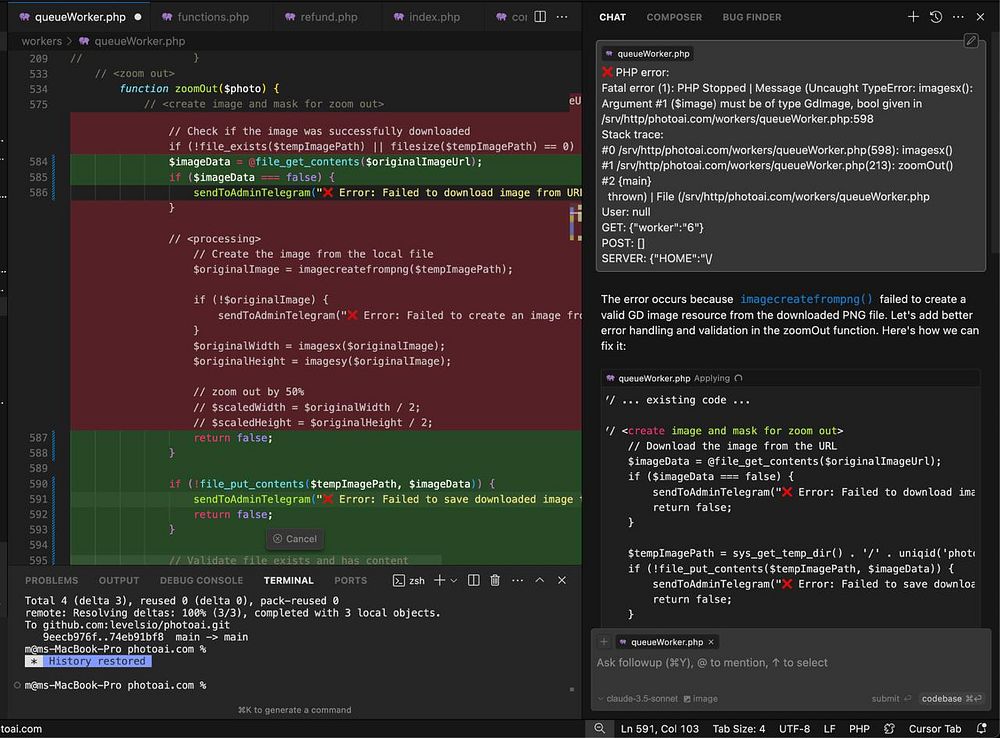The height and width of the screenshot is (738, 1000).
Task: Add context with plus button in chat input
Action: 604,642
